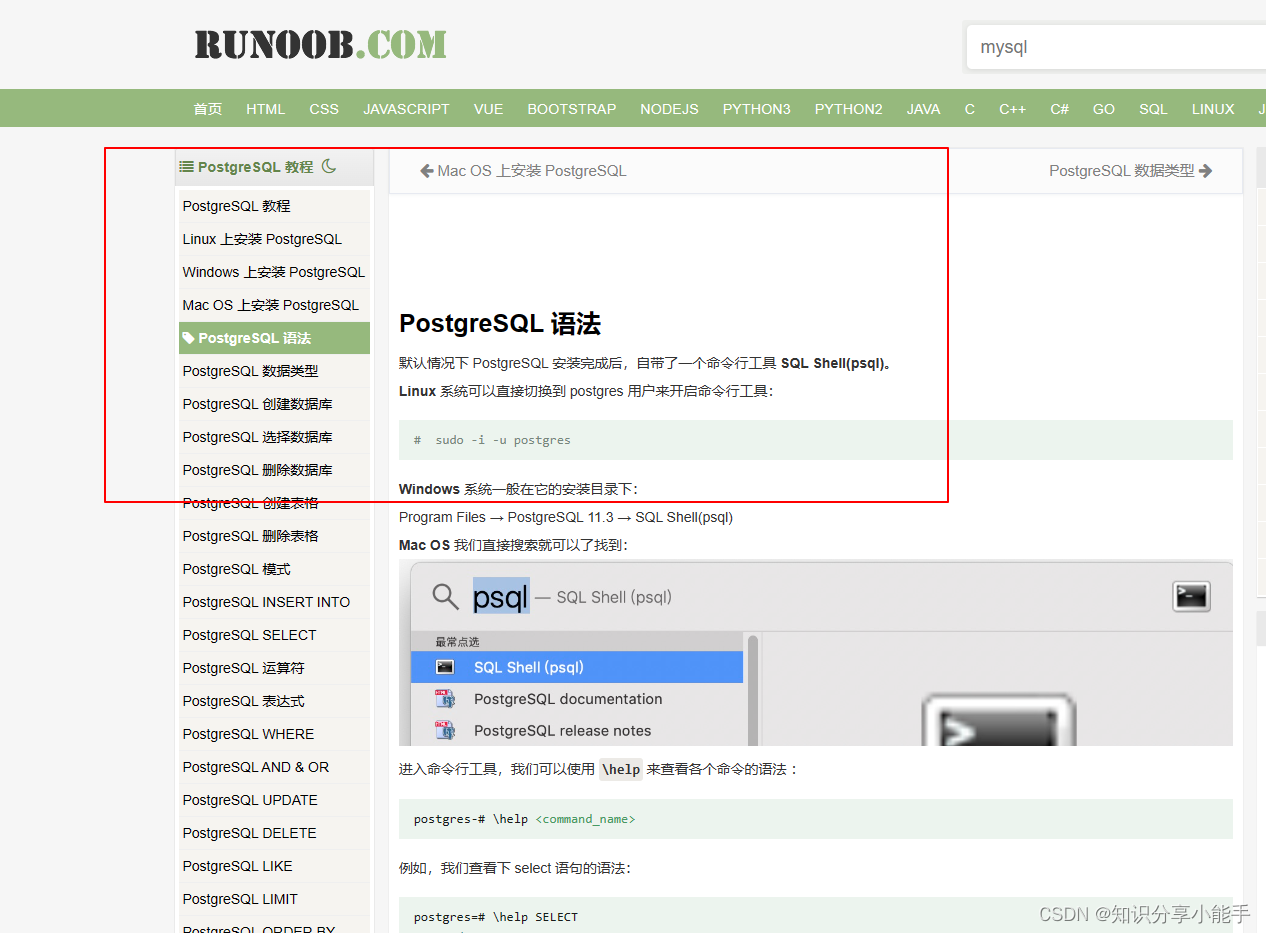Open sidebar link PostgreSQL LIKE
The height and width of the screenshot is (933, 1266).
pos(237,866)
